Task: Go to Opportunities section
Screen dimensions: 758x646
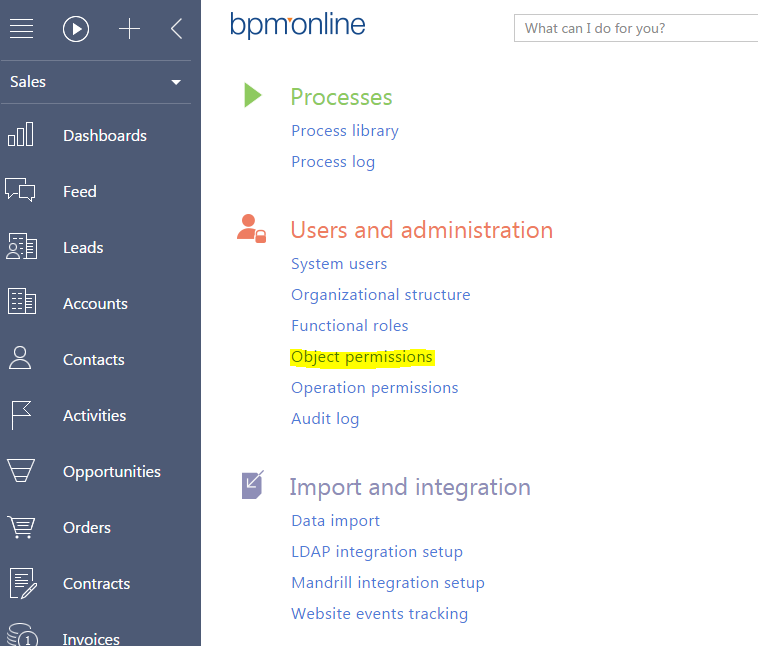Action: (x=111, y=471)
